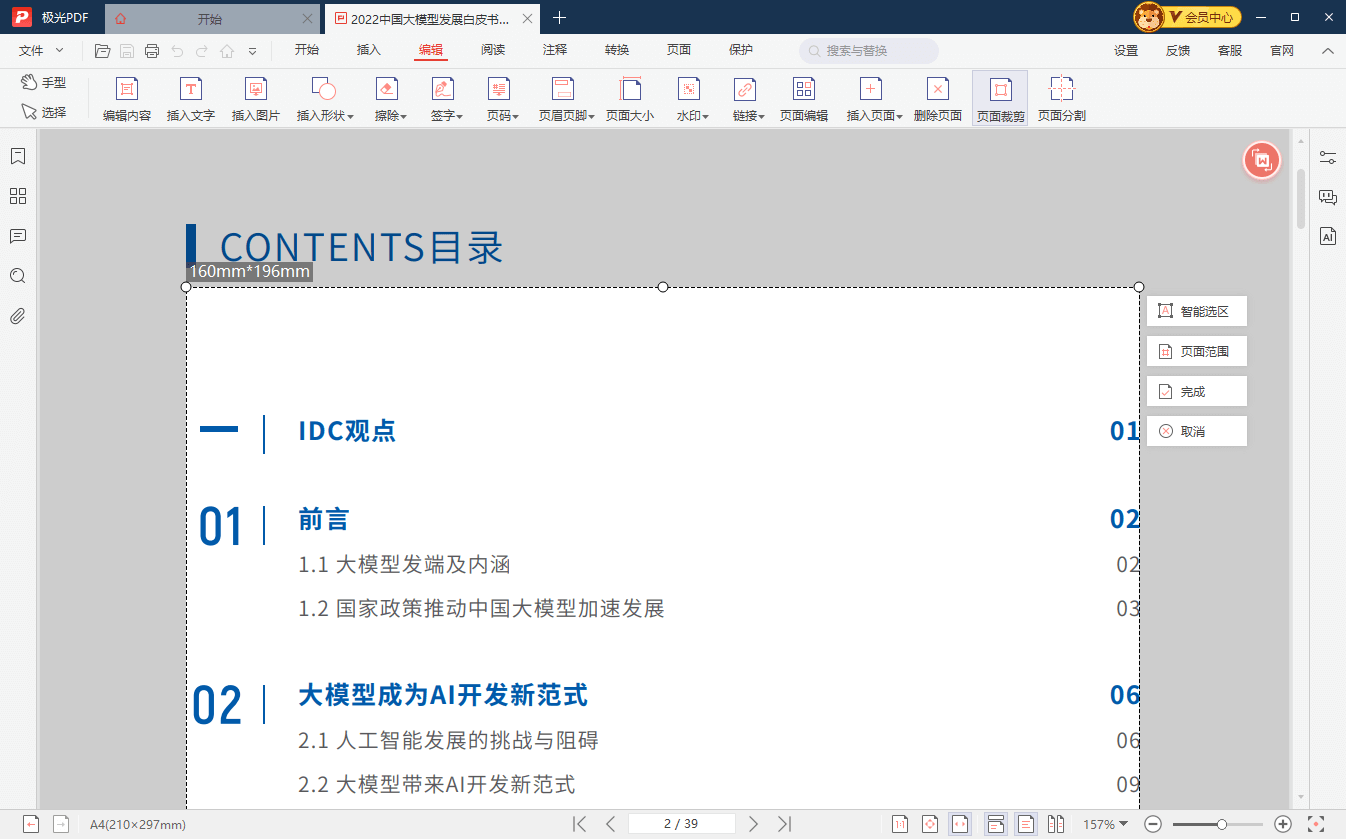The image size is (1346, 839).
Task: Toggle continuous scrolling page mode
Action: (x=995, y=824)
